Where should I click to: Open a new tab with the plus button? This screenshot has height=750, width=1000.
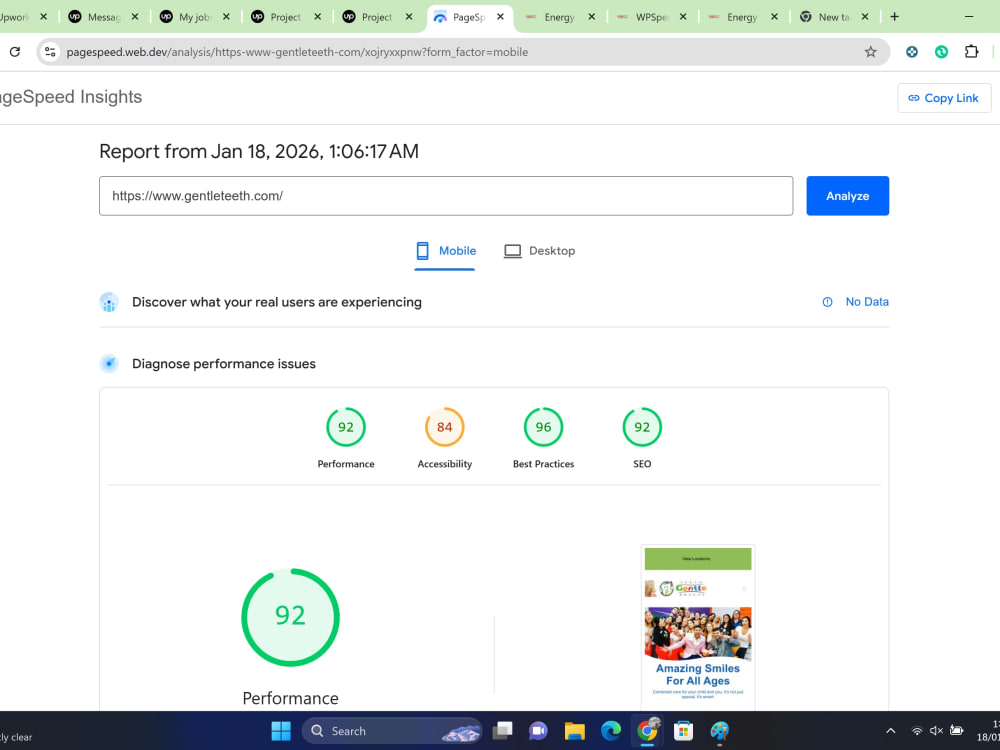pos(895,17)
